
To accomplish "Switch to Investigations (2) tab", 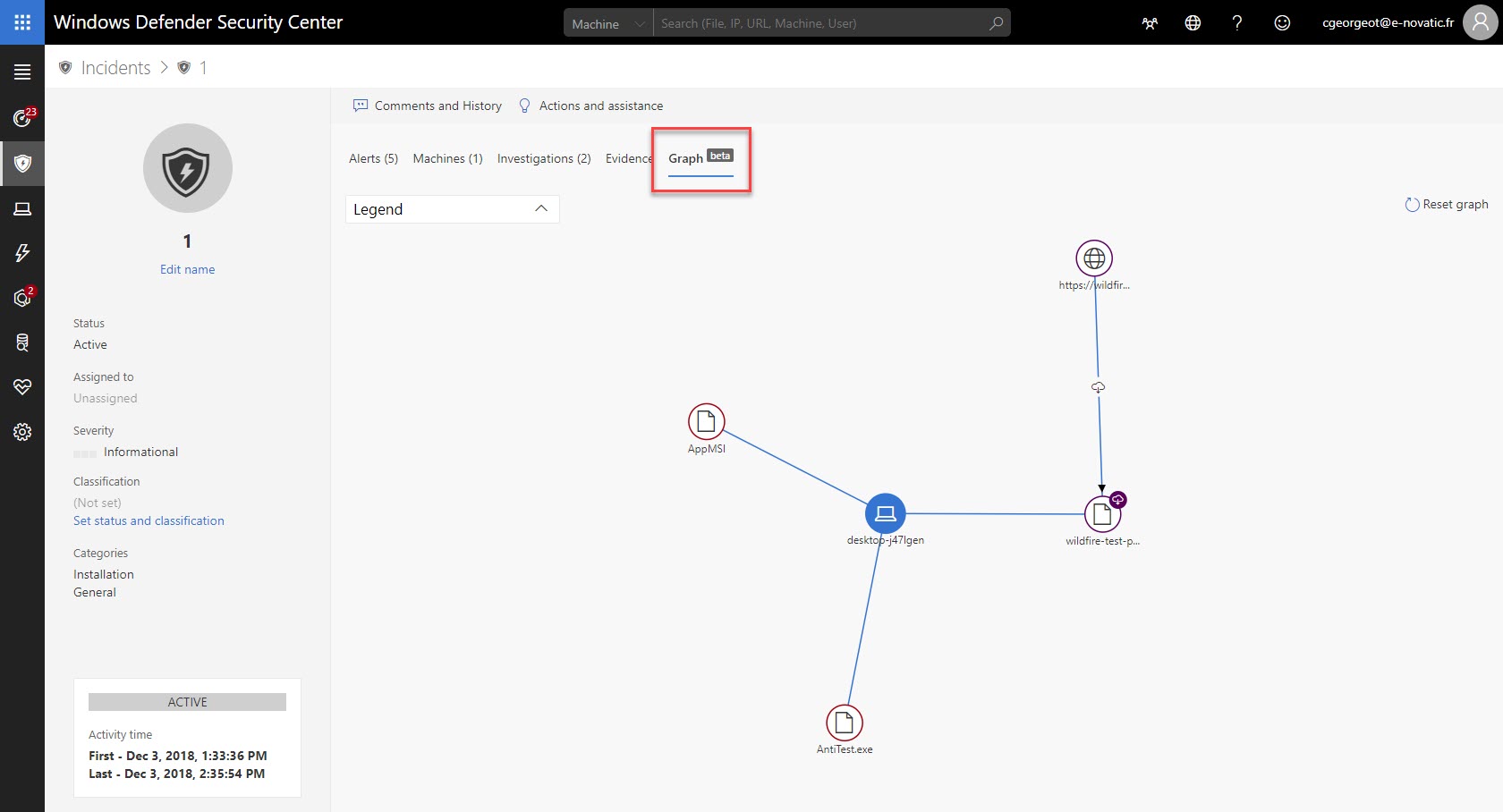I will pyautogui.click(x=544, y=158).
